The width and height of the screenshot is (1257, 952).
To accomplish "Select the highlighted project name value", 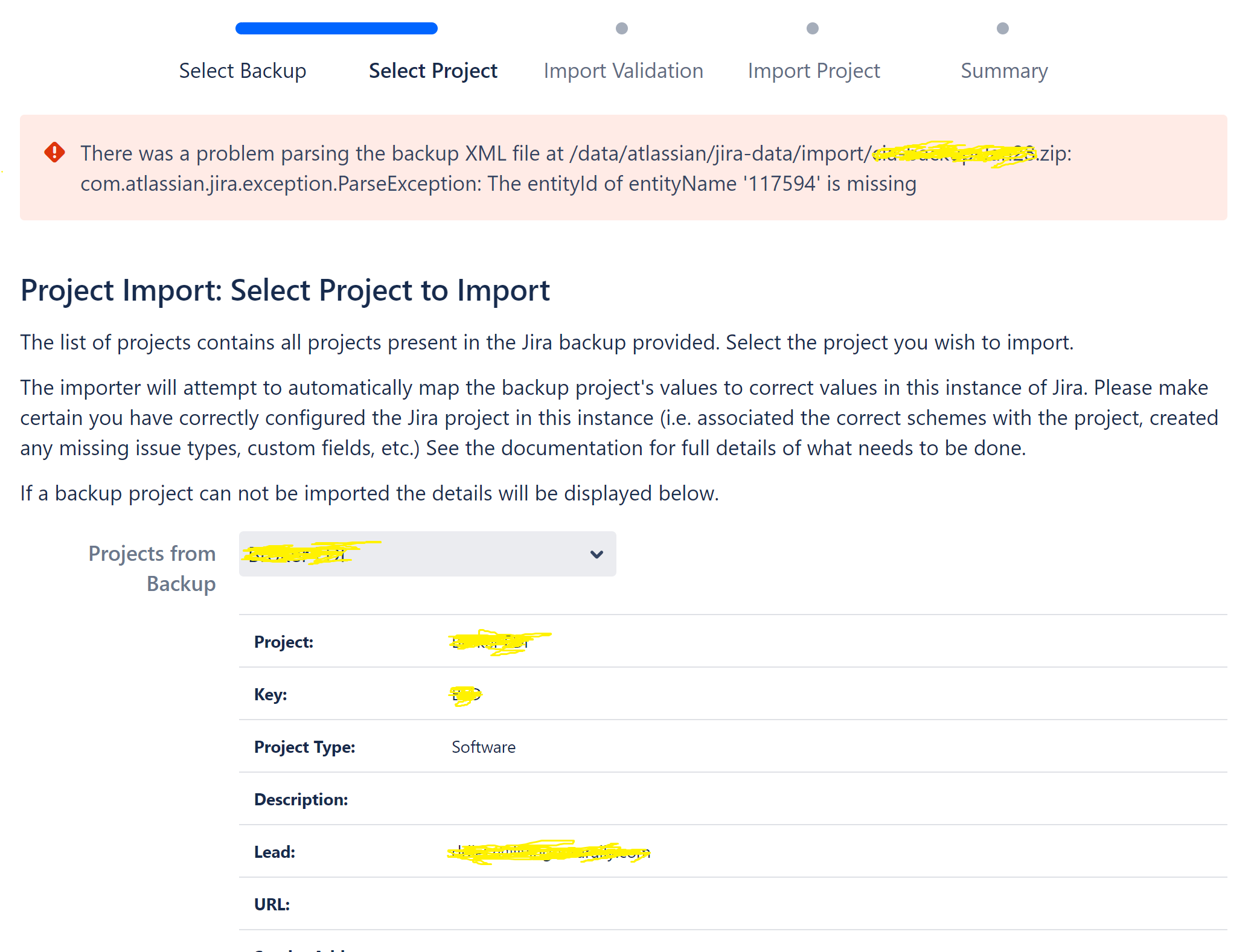I will point(498,642).
